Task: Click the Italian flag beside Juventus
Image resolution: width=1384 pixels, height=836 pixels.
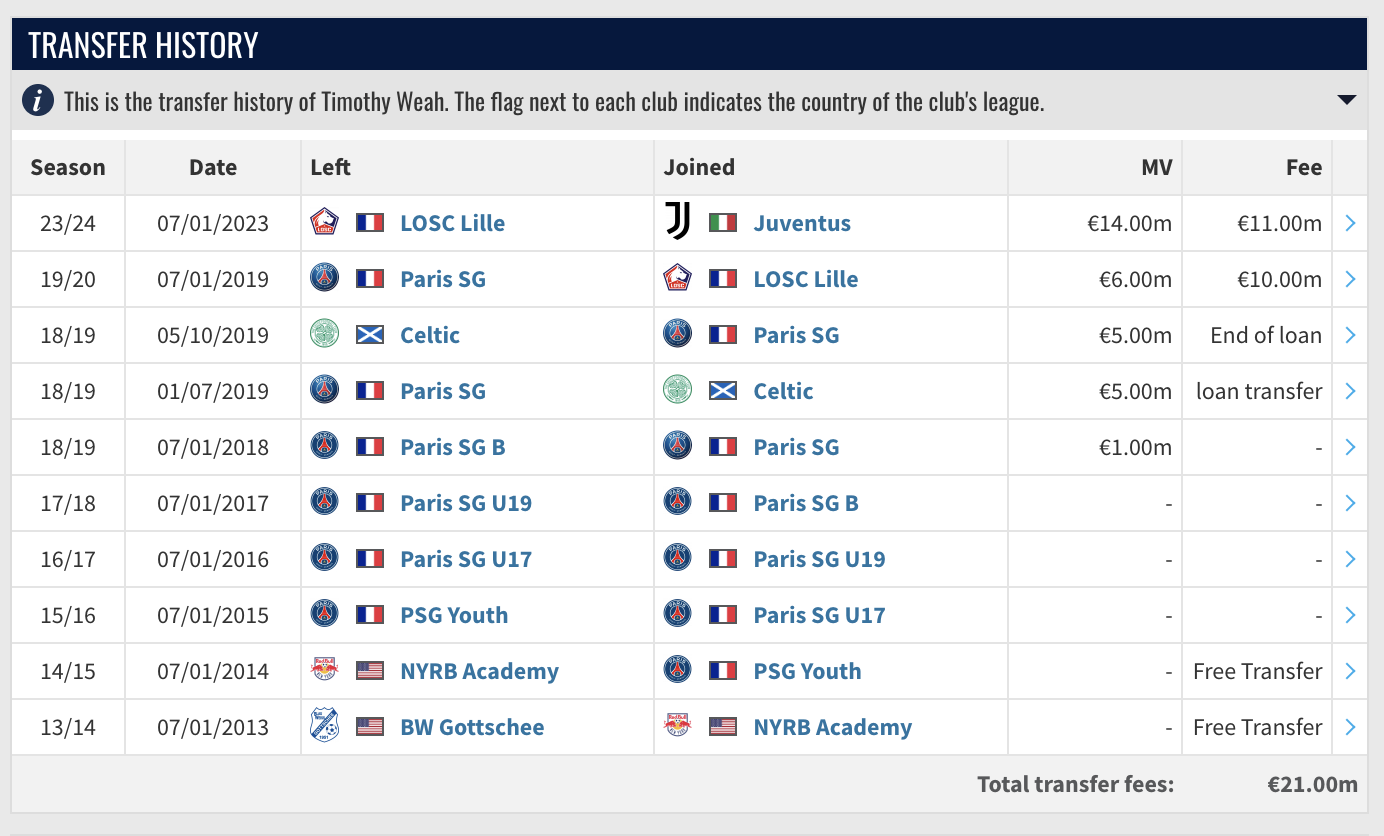Action: point(723,223)
